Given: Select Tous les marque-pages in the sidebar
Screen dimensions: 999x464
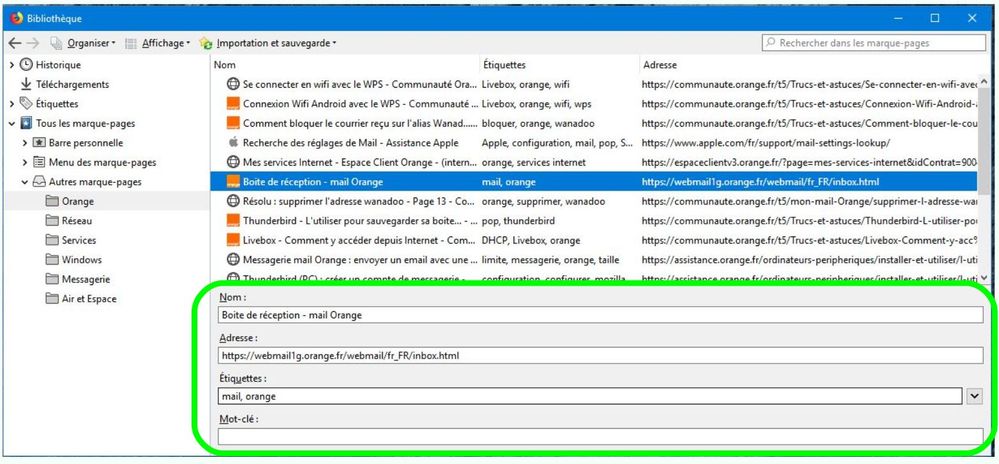Looking at the screenshot, I should [x=85, y=124].
